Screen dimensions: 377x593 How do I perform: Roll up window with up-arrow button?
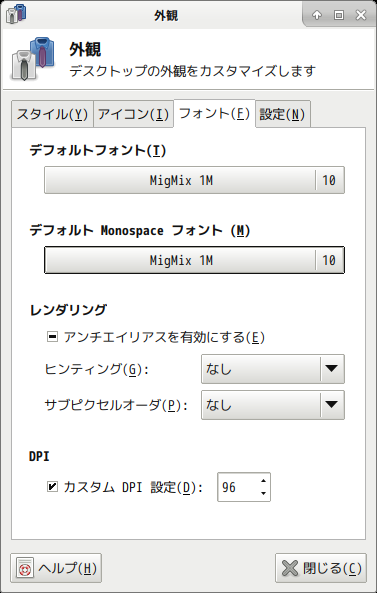pos(317,15)
